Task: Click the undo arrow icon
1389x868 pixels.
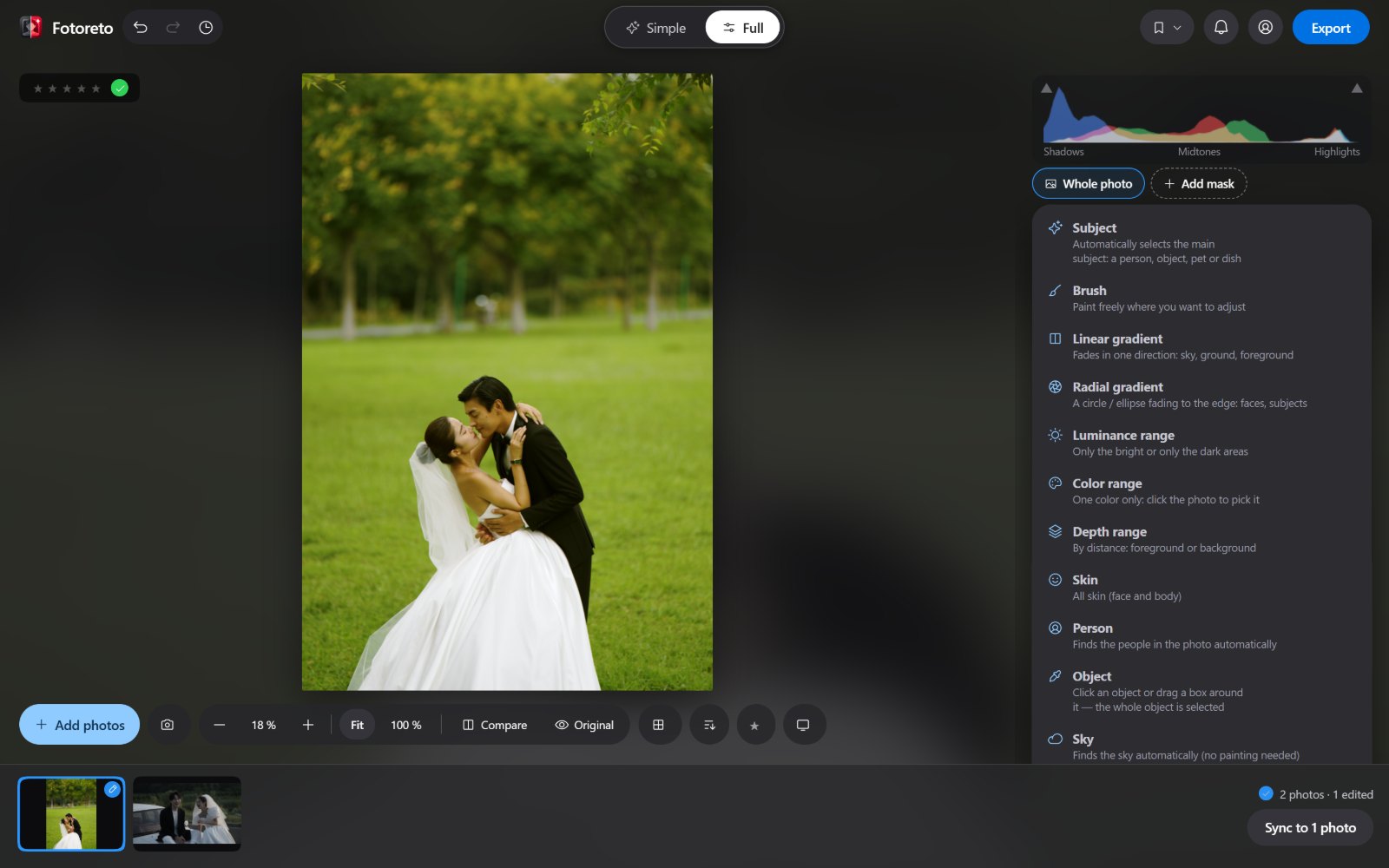Action: coord(141,28)
